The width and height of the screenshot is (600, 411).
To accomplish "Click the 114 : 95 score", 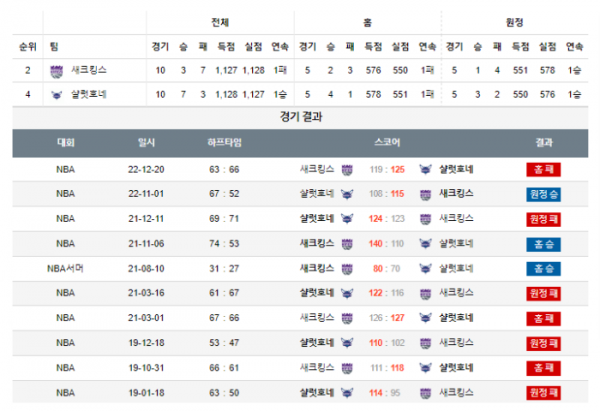I will pyautogui.click(x=385, y=393).
